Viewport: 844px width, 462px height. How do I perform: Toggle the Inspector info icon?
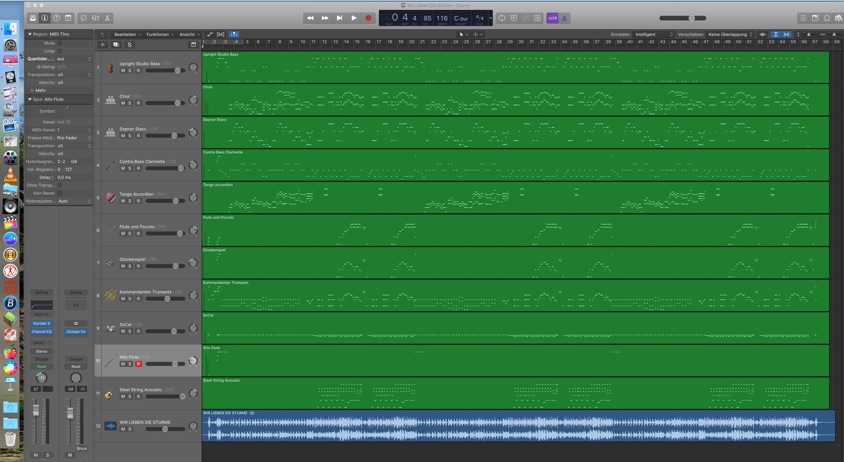tap(45, 18)
